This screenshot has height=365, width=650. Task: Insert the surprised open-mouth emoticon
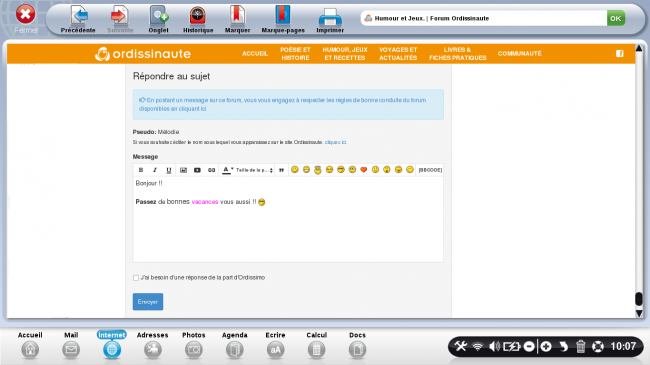(387, 170)
